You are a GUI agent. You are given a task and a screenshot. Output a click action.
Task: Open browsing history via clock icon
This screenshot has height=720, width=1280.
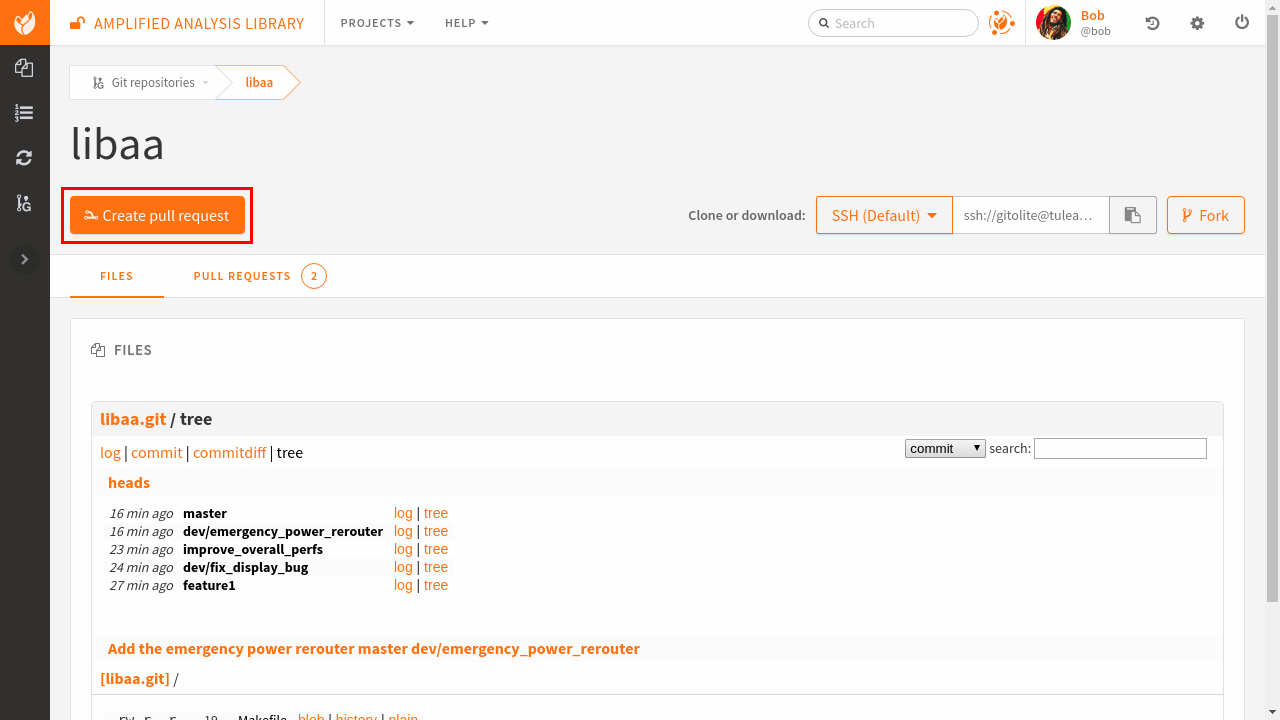(1152, 22)
